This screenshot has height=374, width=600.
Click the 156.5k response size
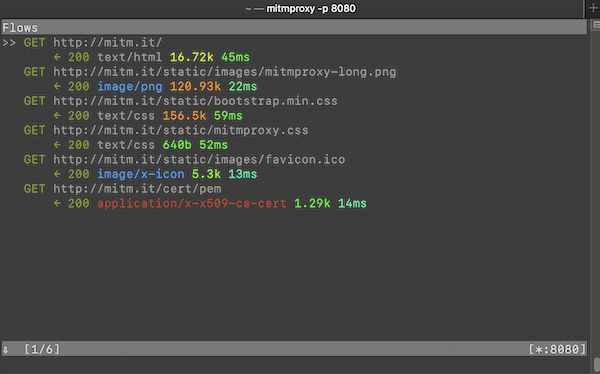coord(184,116)
